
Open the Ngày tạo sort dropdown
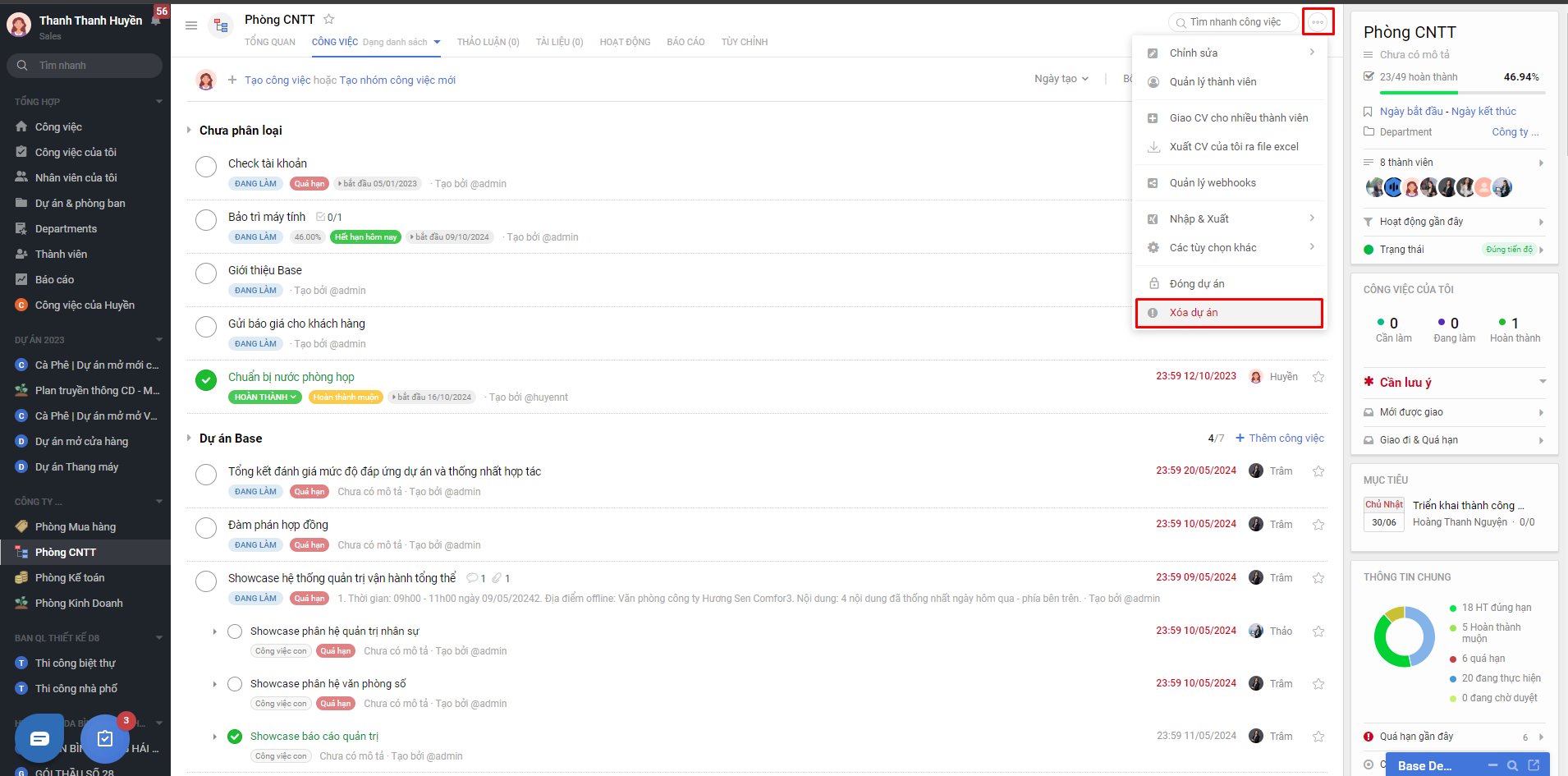tap(1061, 79)
